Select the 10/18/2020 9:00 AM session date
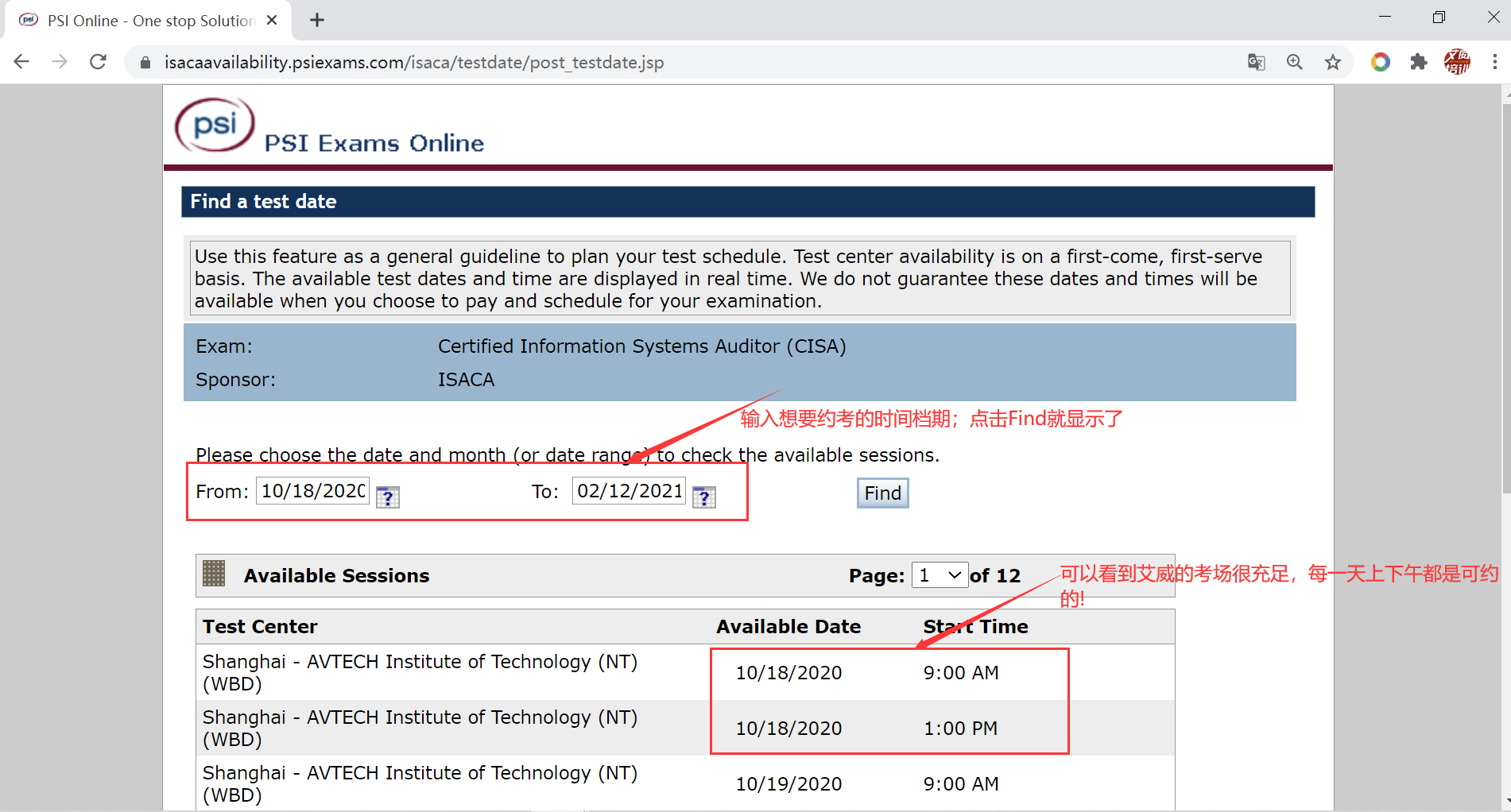 [788, 673]
